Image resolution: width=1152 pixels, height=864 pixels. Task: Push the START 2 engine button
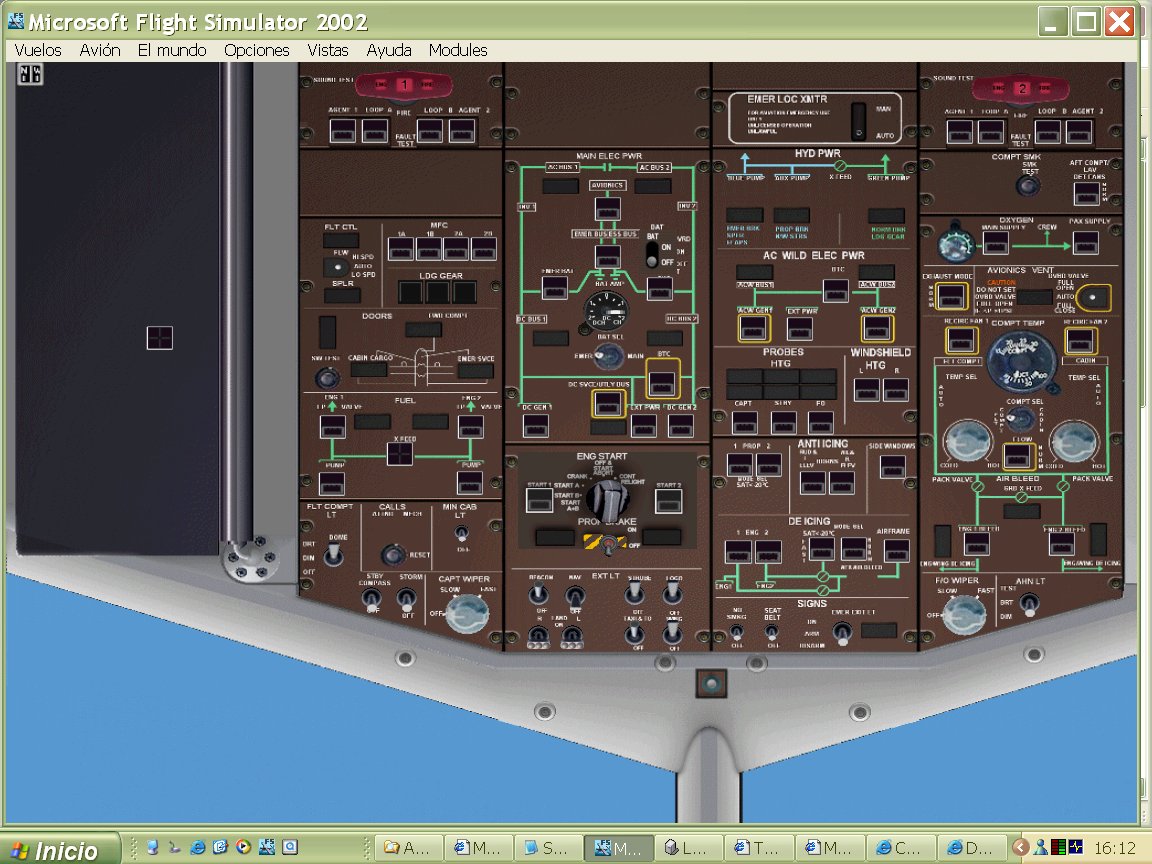pyautogui.click(x=669, y=500)
